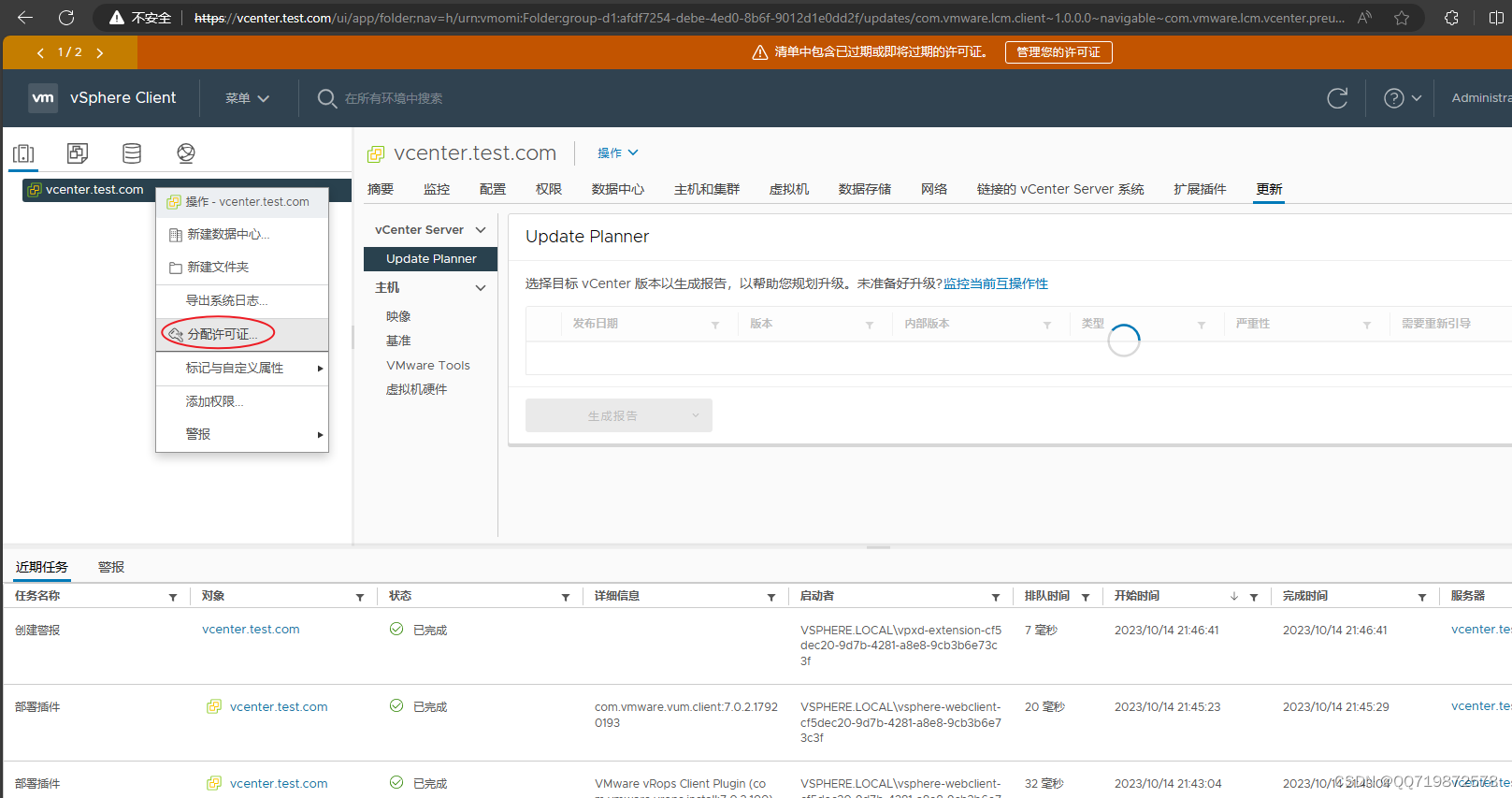Click the 不安全 security warning indicator
The image size is (1512, 798).
point(140,18)
